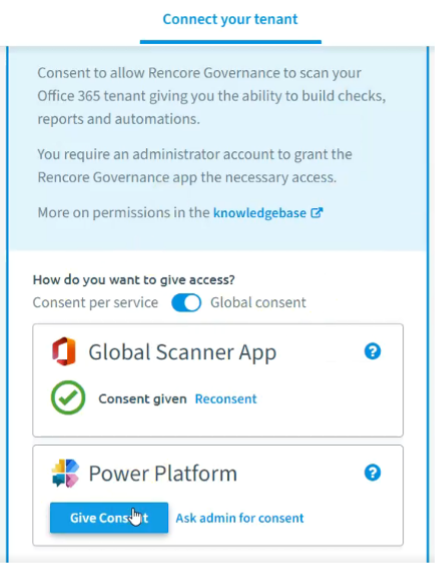Viewport: 436px width, 564px height.
Task: Click the Consent given status text
Action: coord(143,399)
